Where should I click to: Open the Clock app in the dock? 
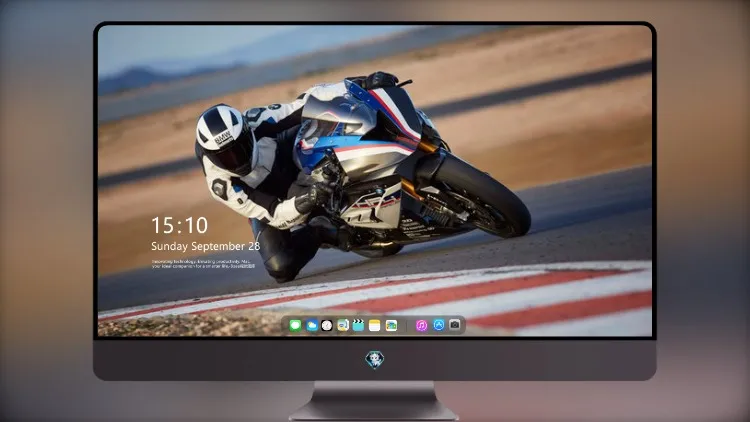327,325
